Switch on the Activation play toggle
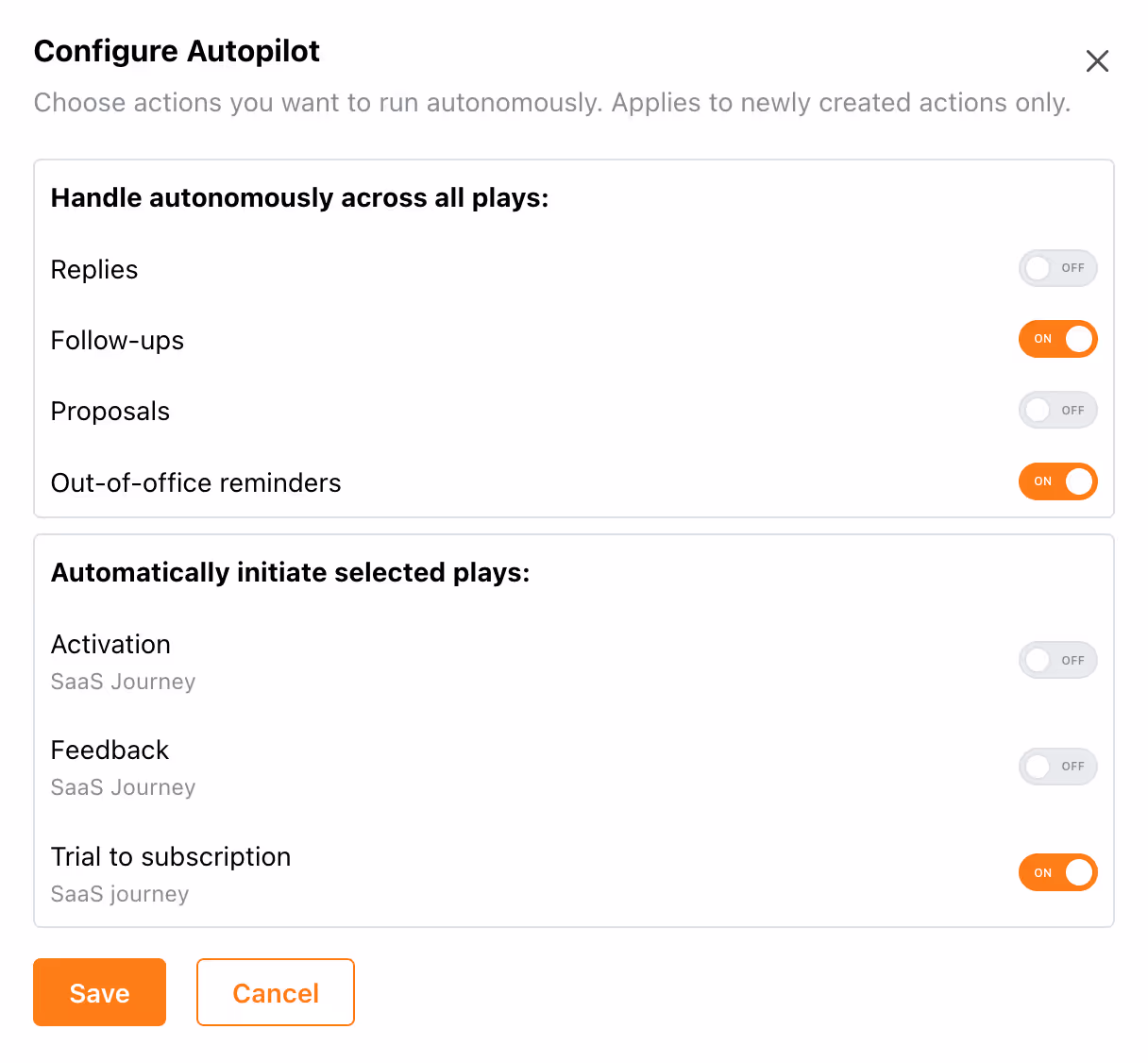1148x1063 pixels. [x=1057, y=661]
